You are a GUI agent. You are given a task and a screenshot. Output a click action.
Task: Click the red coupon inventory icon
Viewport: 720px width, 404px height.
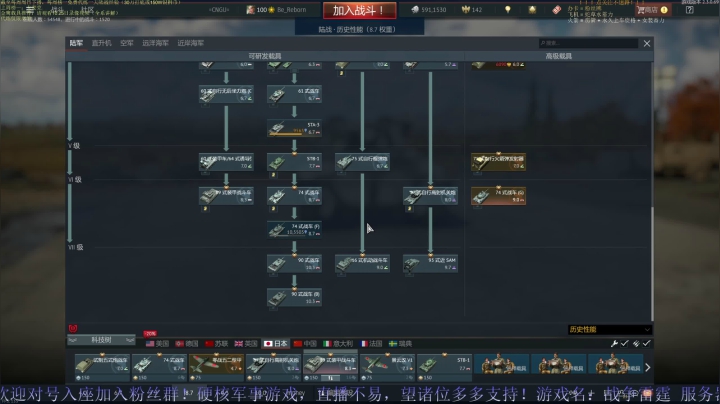click(x=557, y=10)
